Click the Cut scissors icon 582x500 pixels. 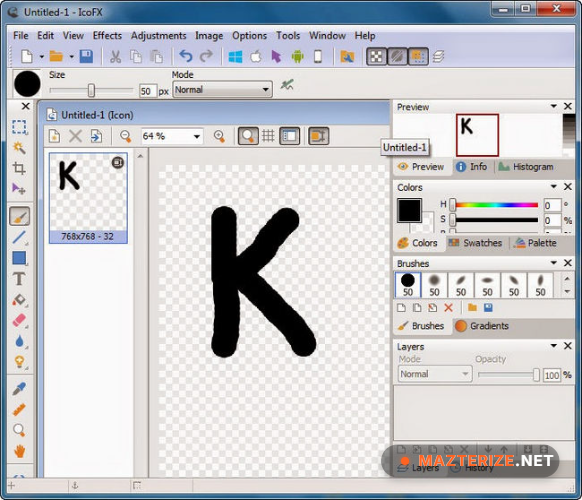pos(115,56)
